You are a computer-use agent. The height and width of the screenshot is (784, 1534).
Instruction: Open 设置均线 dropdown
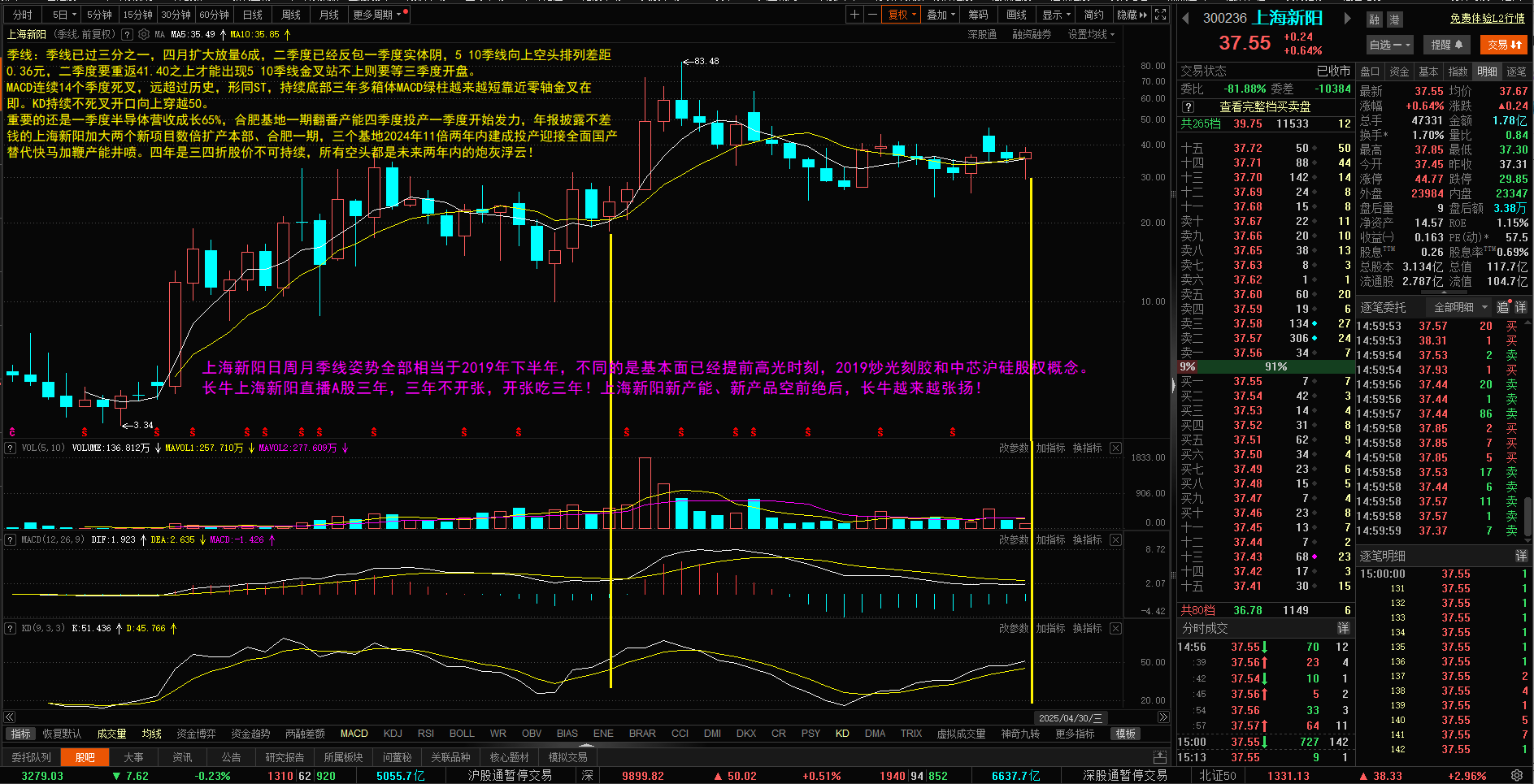click(1091, 34)
